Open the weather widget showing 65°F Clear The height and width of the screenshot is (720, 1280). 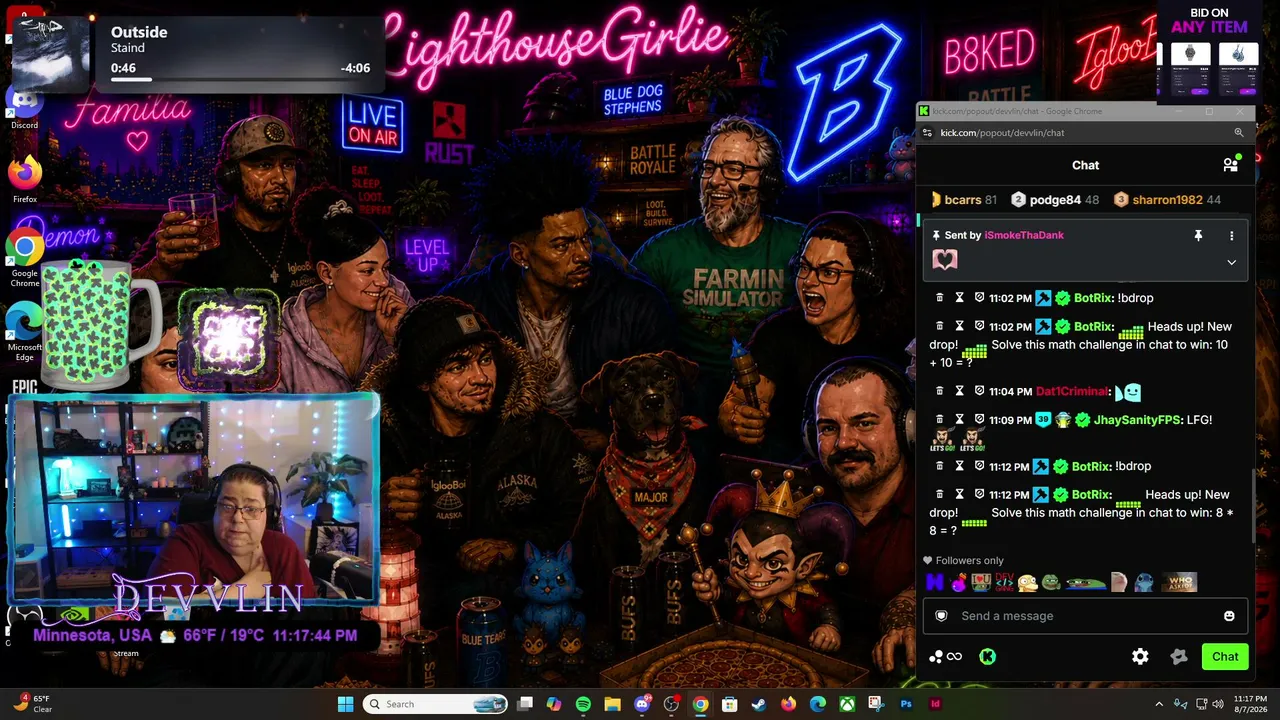point(32,704)
